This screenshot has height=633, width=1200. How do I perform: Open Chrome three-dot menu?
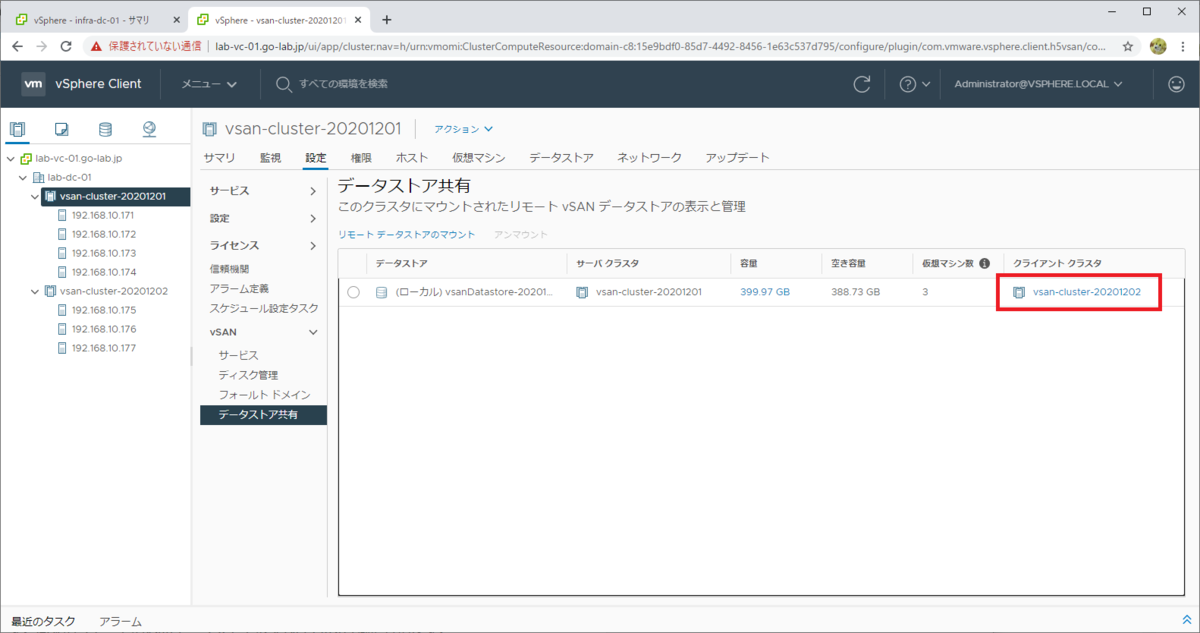click(x=1184, y=46)
